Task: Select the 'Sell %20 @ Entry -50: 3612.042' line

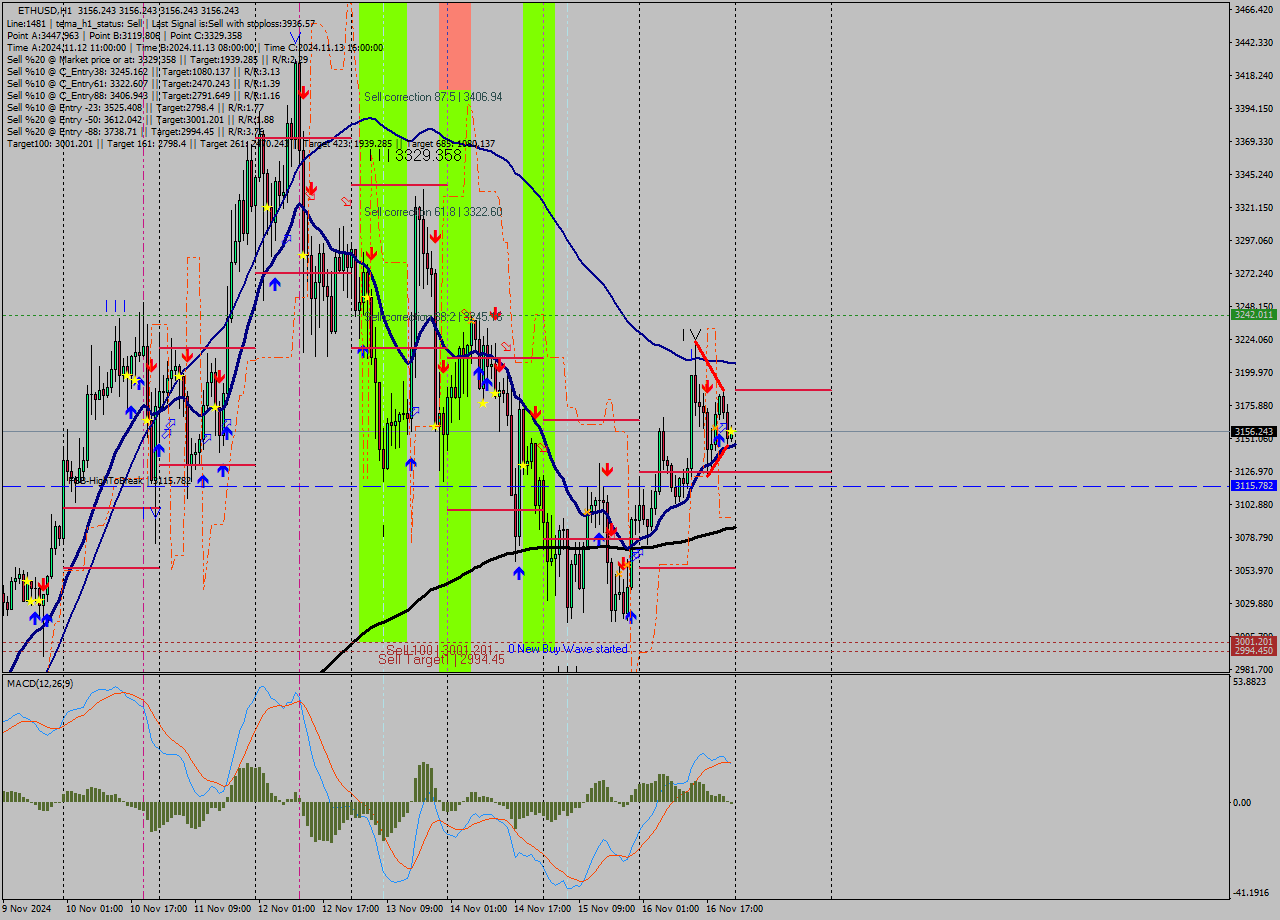Action: coord(140,119)
